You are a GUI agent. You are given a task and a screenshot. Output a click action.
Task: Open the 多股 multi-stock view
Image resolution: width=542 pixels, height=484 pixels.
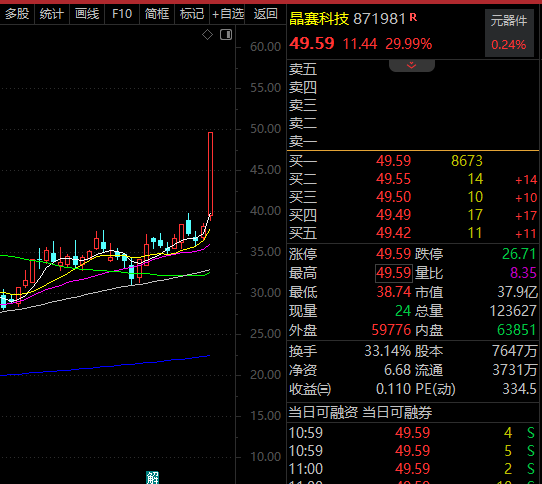17,14
